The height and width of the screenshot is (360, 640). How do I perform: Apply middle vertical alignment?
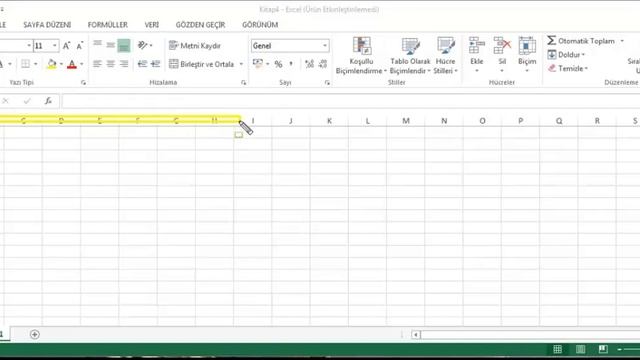[110, 45]
